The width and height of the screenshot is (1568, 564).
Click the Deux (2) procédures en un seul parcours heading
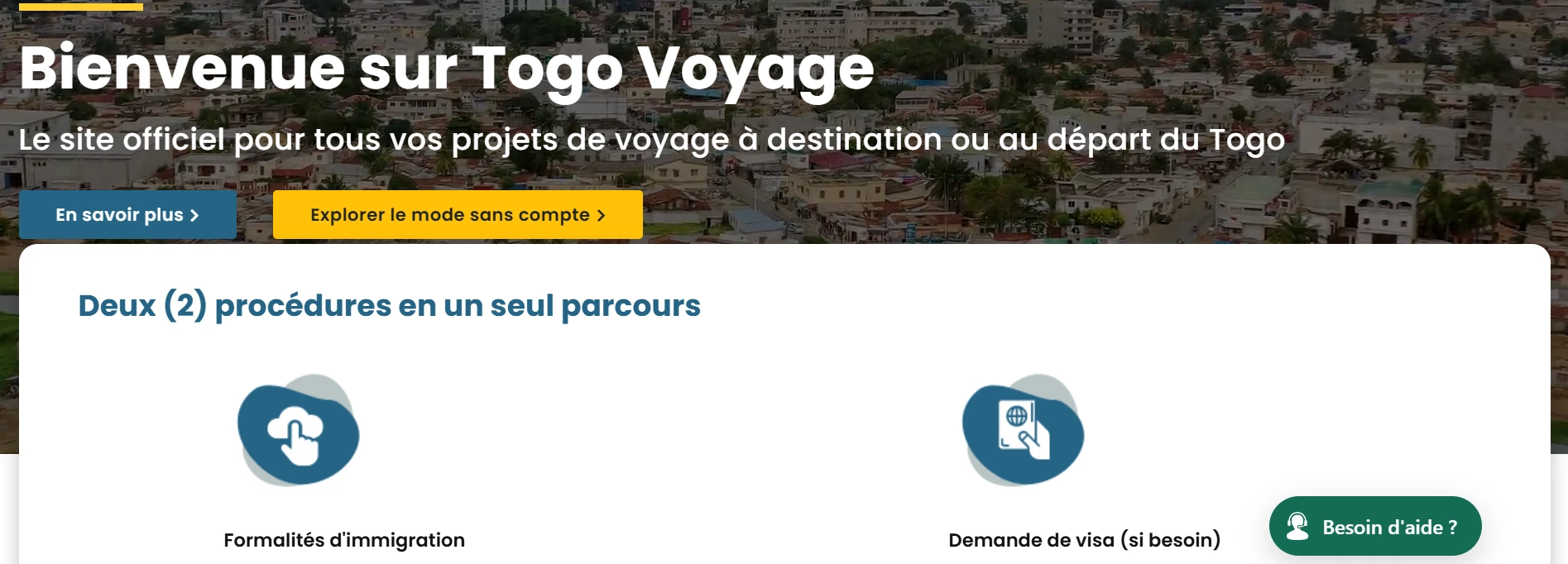(x=389, y=306)
